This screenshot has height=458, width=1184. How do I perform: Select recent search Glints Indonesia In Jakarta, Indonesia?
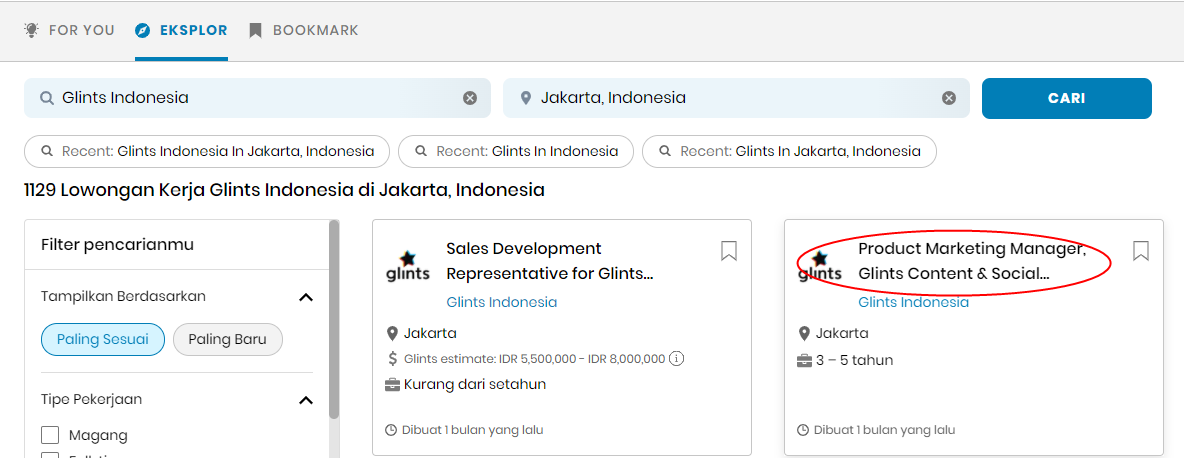207,151
